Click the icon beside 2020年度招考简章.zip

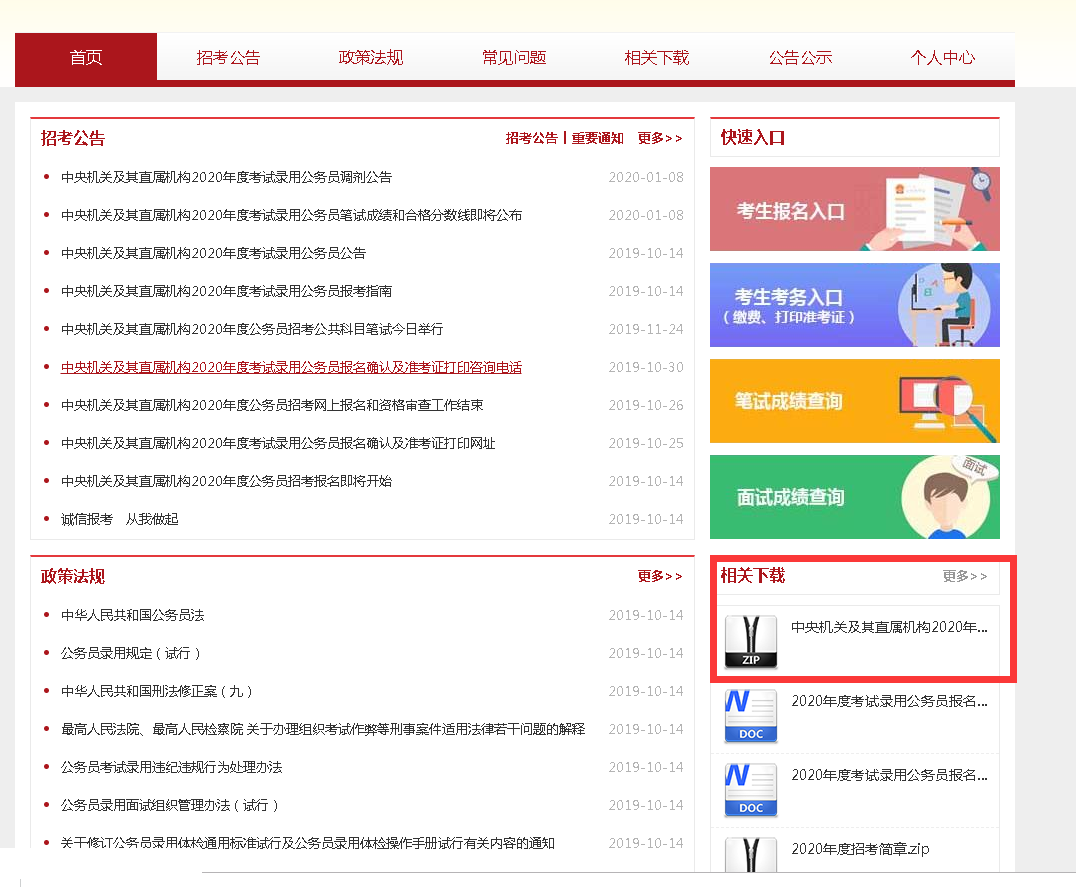tap(750, 855)
